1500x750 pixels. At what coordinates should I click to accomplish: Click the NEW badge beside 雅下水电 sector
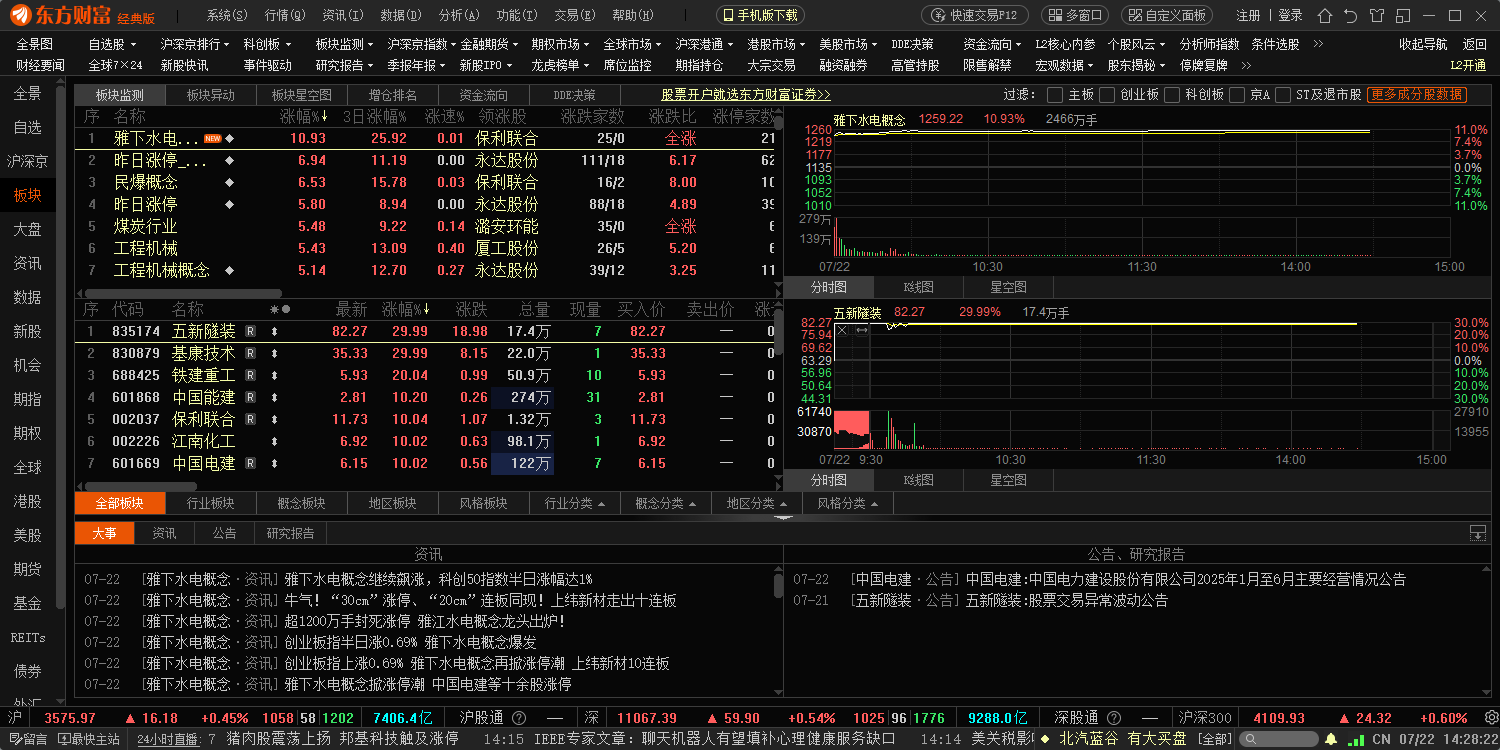[212, 138]
